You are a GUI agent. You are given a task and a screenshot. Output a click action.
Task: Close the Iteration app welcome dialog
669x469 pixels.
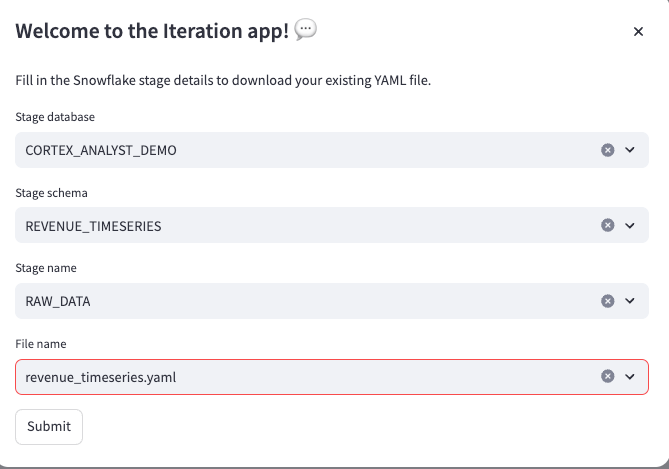pos(638,32)
